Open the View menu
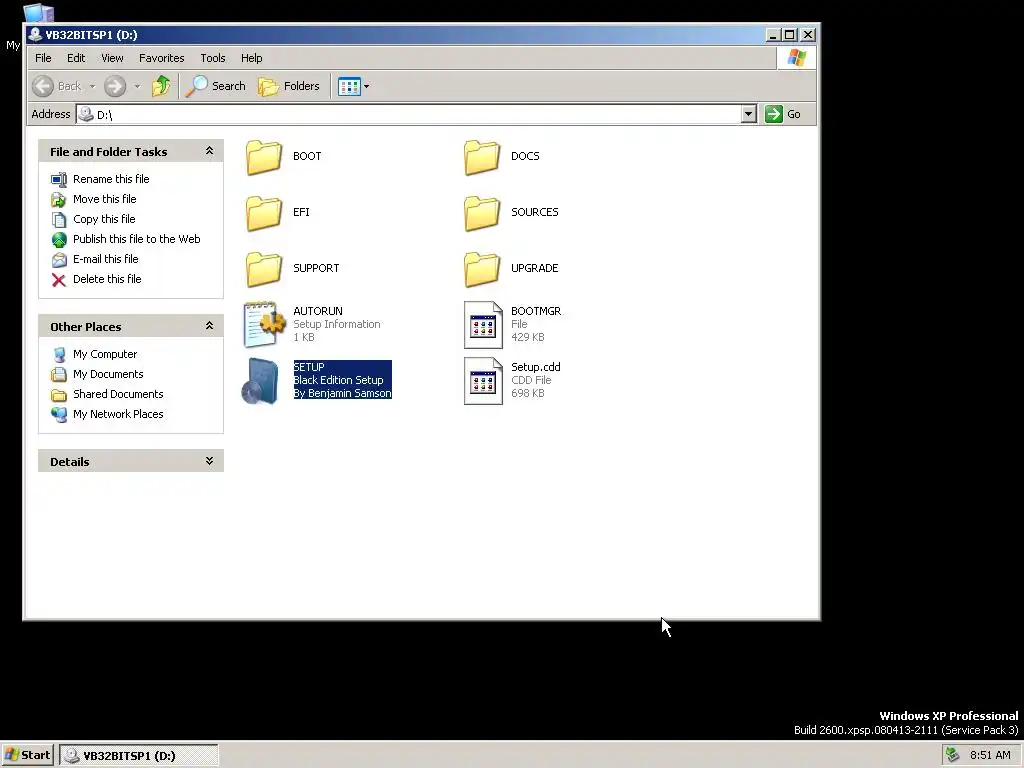The image size is (1024, 768). tap(112, 58)
